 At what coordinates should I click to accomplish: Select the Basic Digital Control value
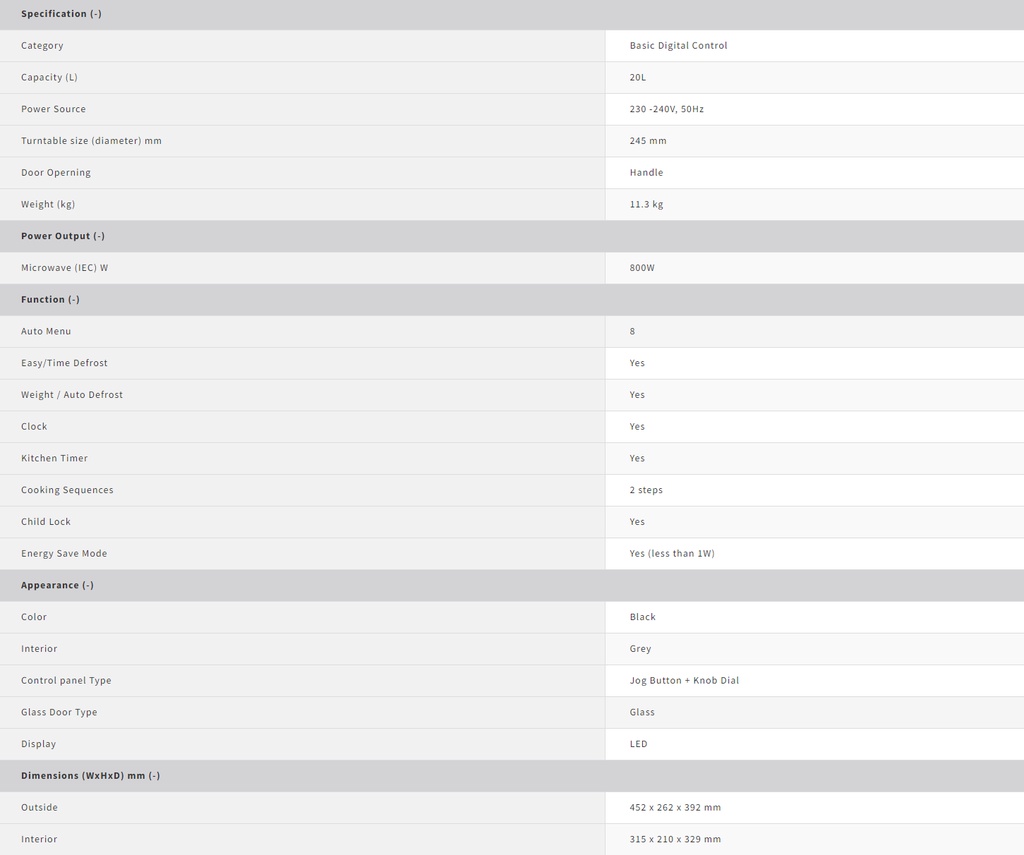pyautogui.click(x=678, y=46)
